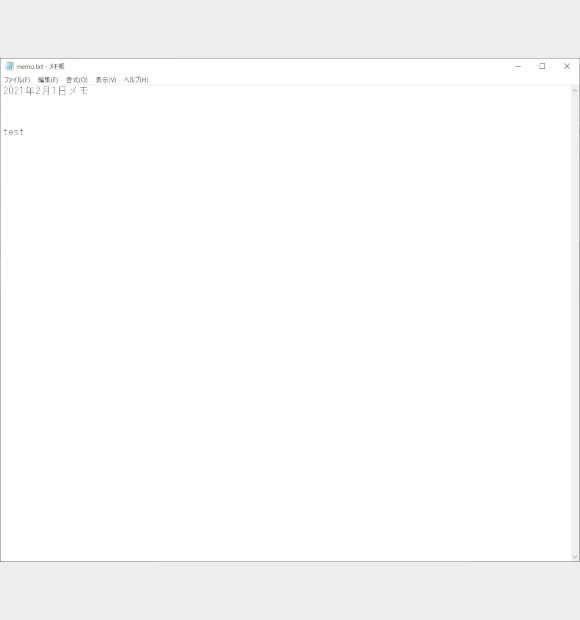
Task: Click the blank editor area below test
Action: pos(285,348)
